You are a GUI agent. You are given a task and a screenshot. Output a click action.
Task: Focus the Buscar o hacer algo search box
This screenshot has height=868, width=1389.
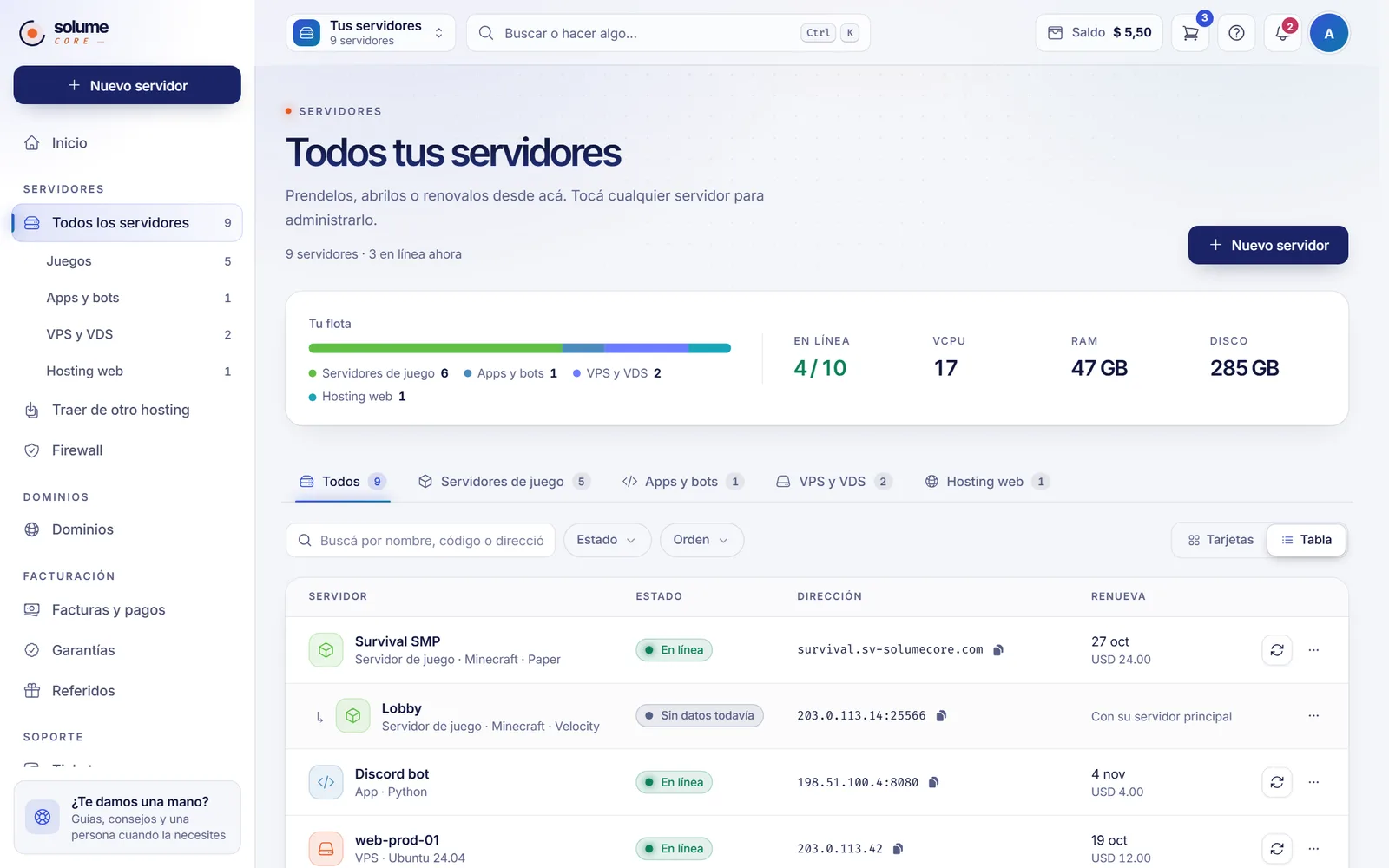(668, 33)
